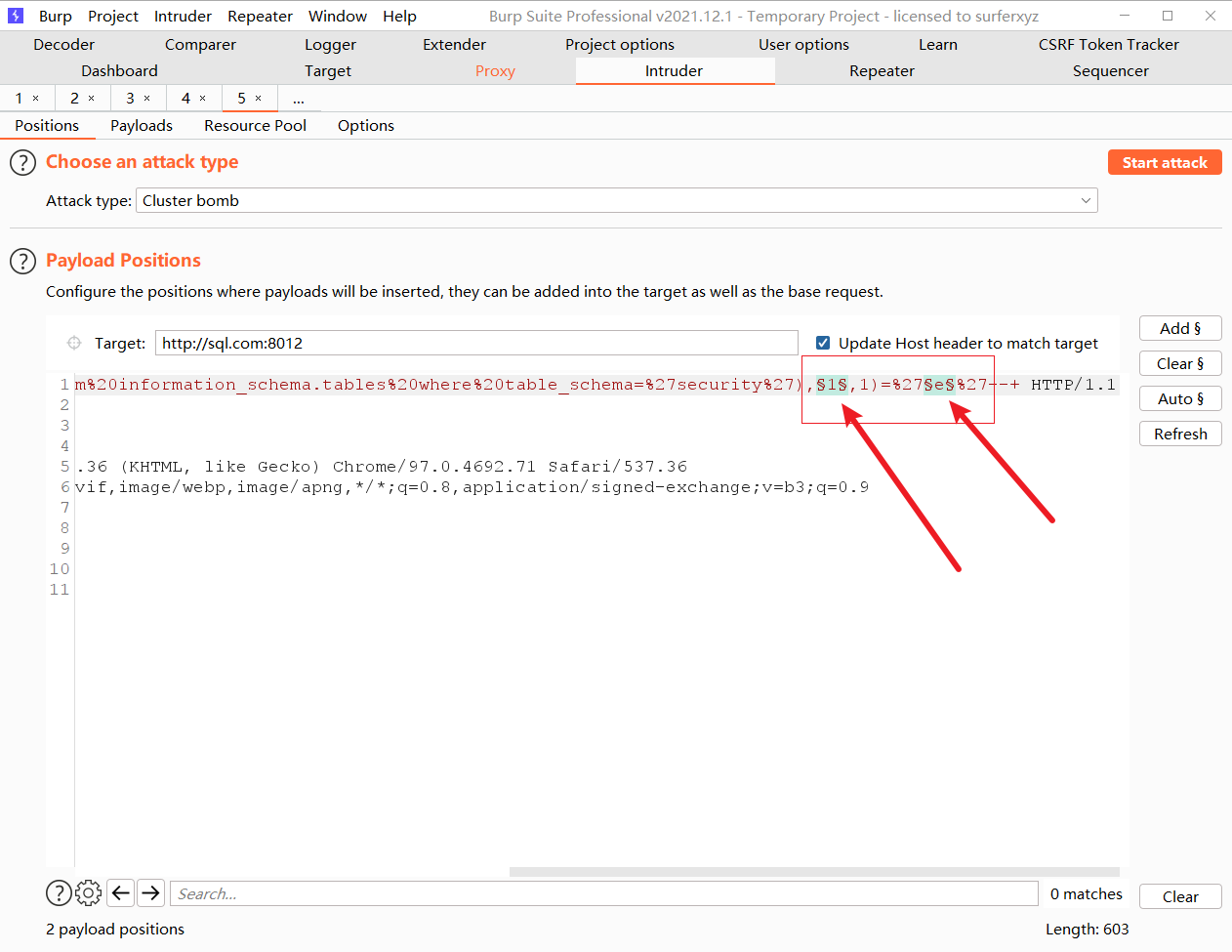Switch to the Decoder tab
Screen dimensions: 1232x952
[63, 45]
